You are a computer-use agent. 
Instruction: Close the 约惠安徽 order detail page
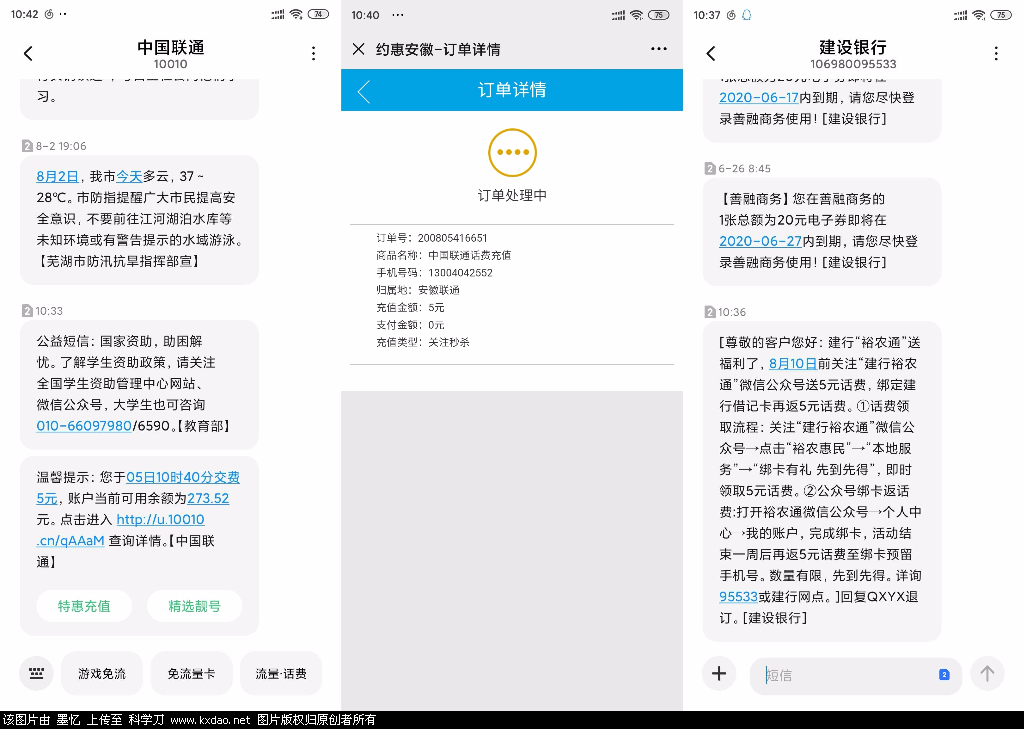click(x=359, y=49)
